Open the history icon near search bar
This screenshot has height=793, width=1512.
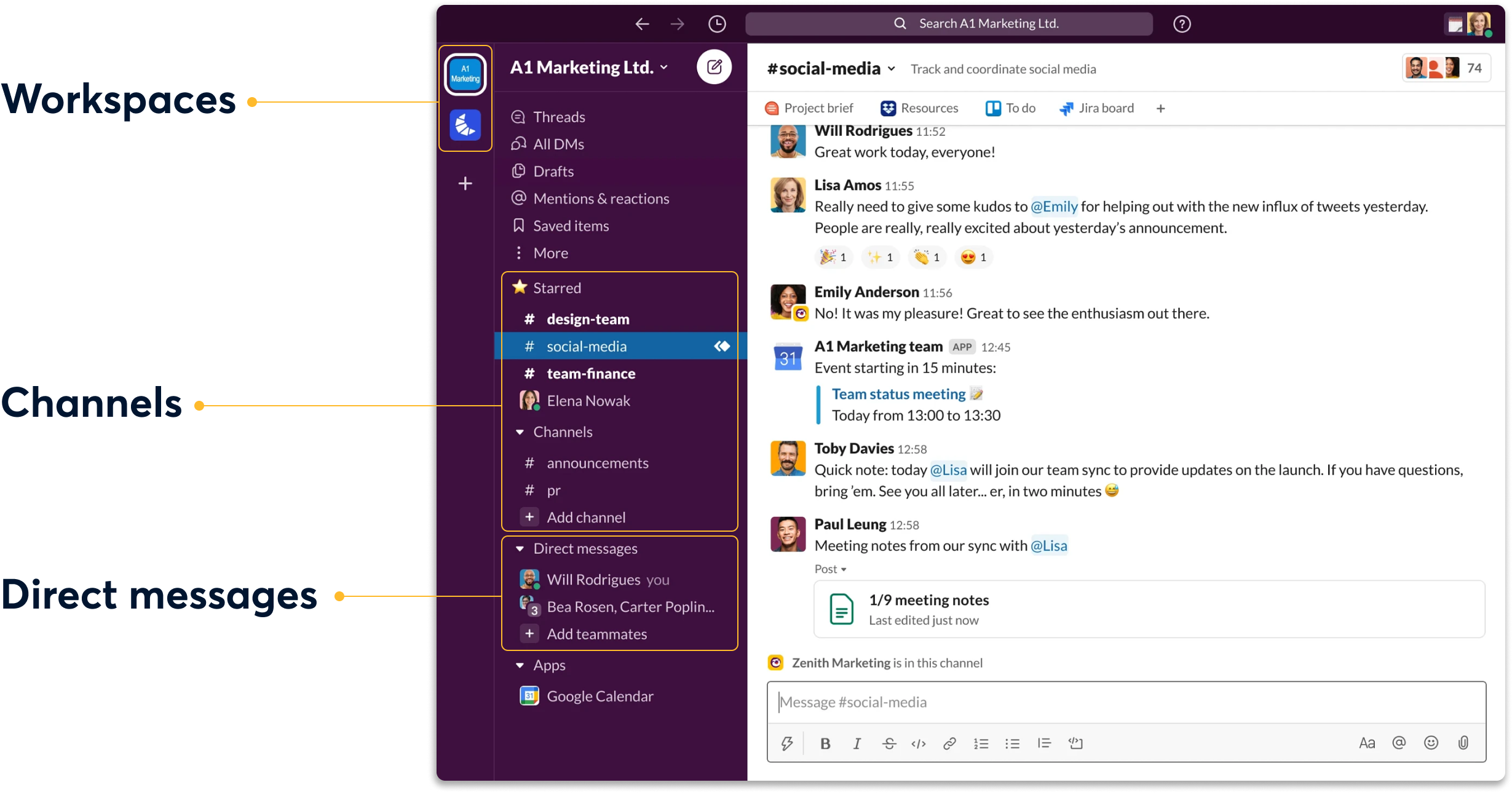(x=717, y=24)
